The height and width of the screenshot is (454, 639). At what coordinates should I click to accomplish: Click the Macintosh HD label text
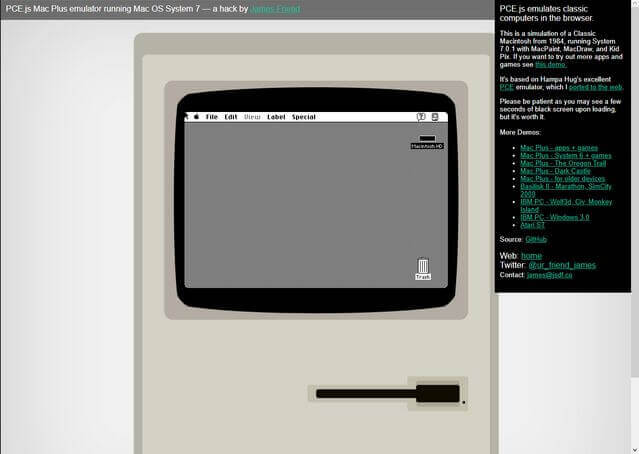[427, 146]
